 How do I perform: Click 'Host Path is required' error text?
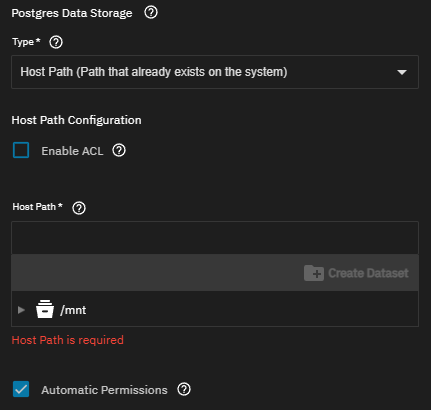click(x=68, y=340)
